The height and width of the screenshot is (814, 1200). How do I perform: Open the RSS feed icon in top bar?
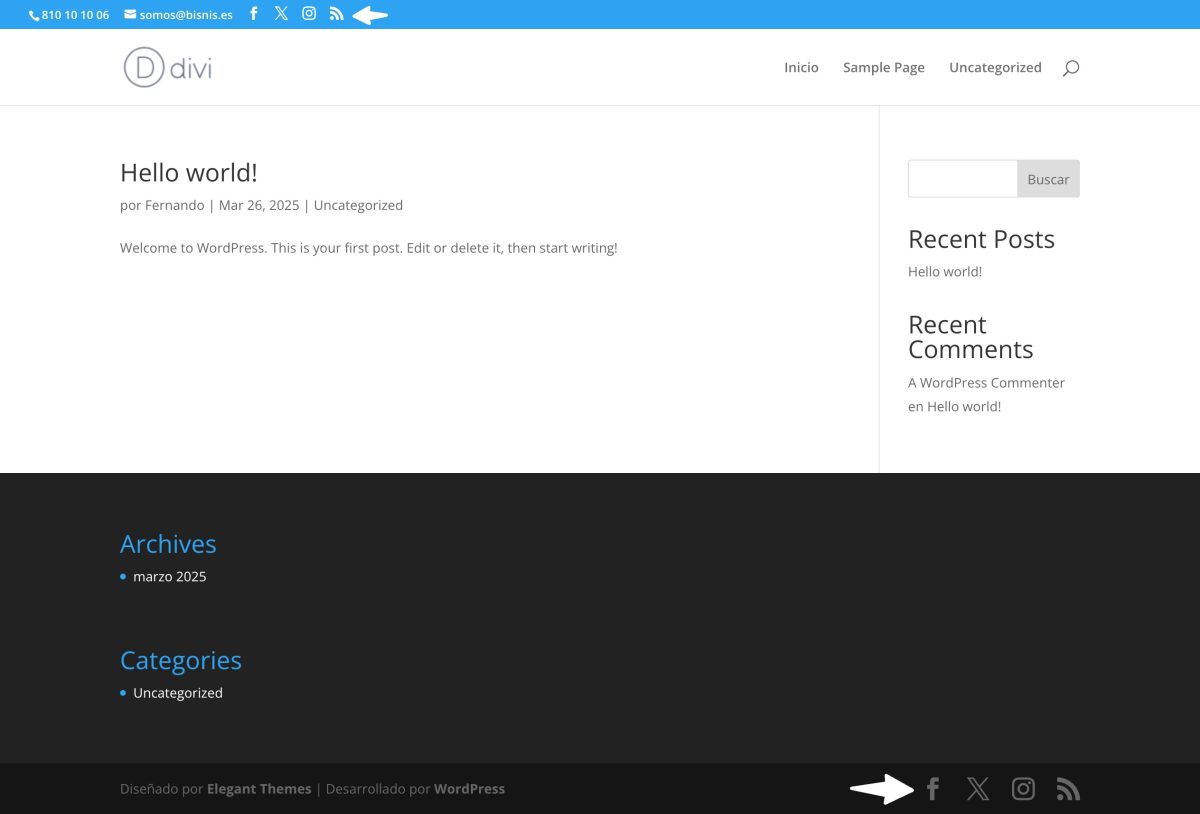click(336, 14)
